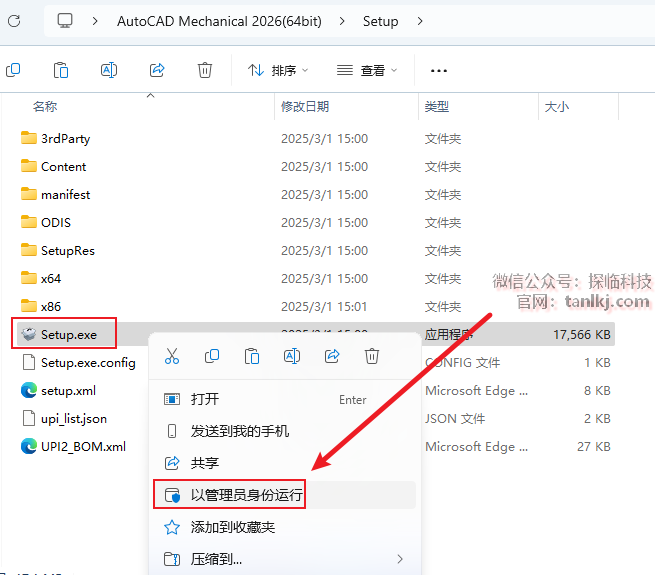Sort by the 大小 column header
This screenshot has width=655, height=575.
point(557,107)
